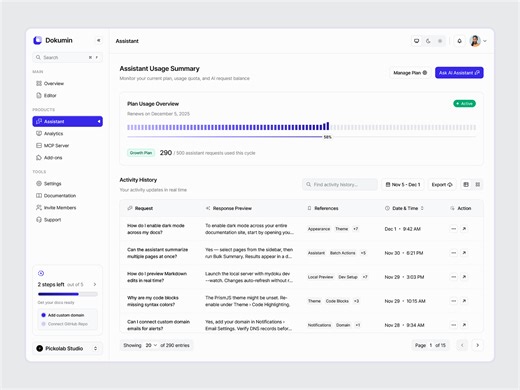The image size is (520, 390).
Task: Click the Request column header
Action: click(140, 208)
